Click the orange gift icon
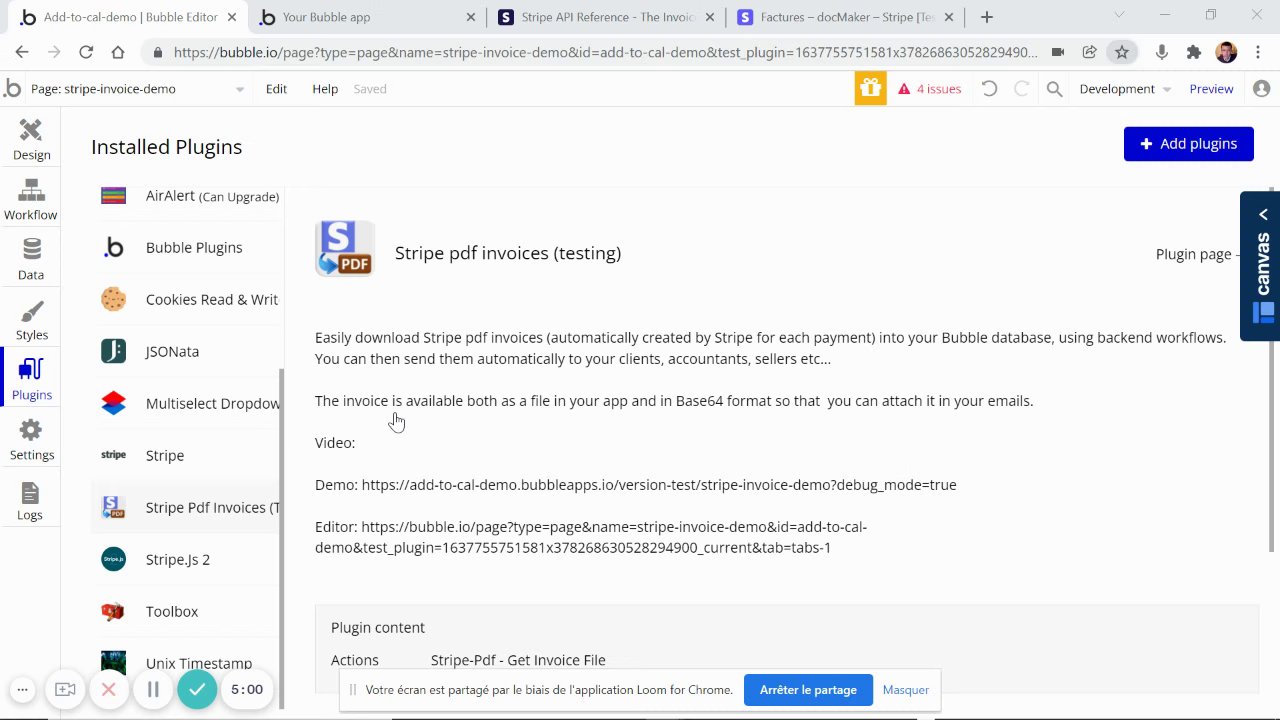This screenshot has height=720, width=1280. 870,89
